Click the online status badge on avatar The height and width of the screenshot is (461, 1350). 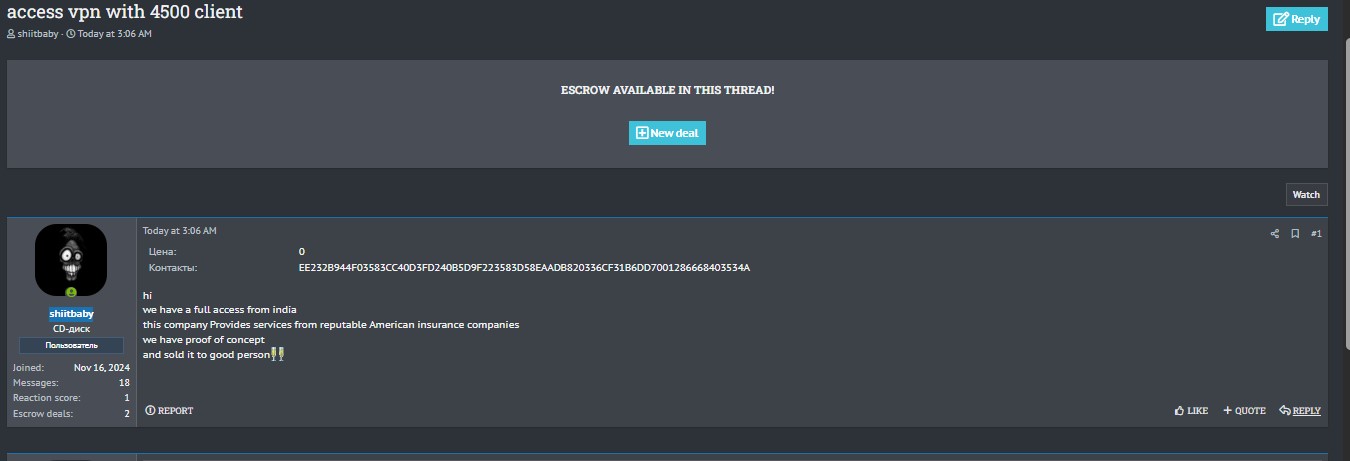point(71,292)
